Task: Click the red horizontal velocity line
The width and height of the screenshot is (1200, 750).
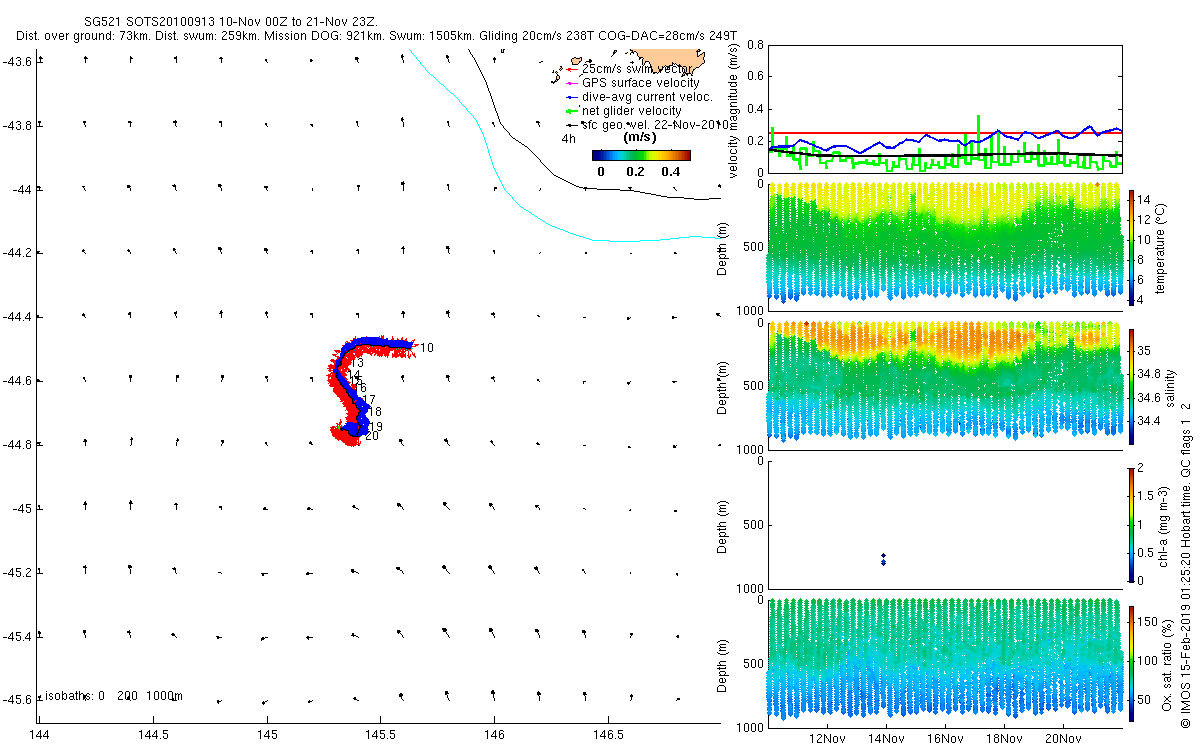Action: [945, 132]
